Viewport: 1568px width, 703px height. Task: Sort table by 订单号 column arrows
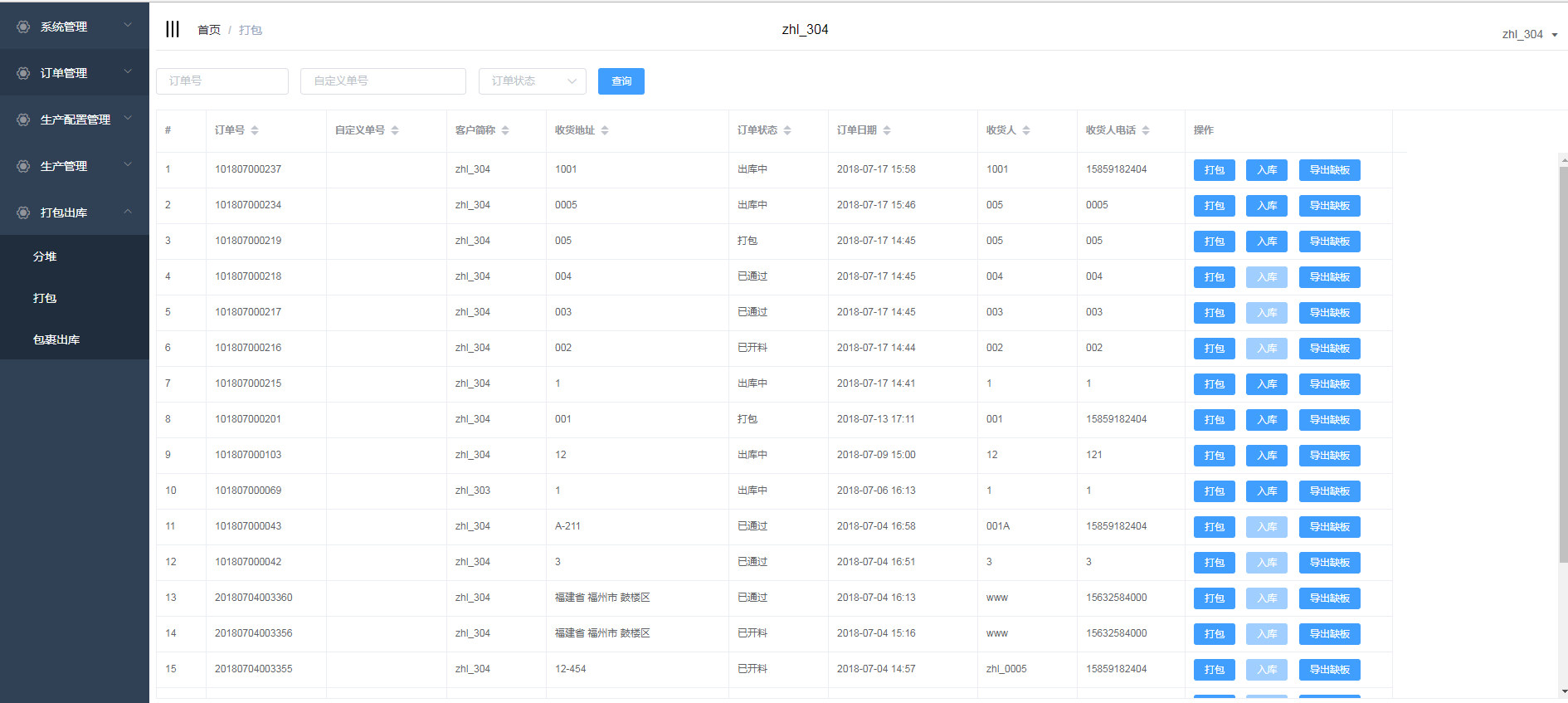255,130
